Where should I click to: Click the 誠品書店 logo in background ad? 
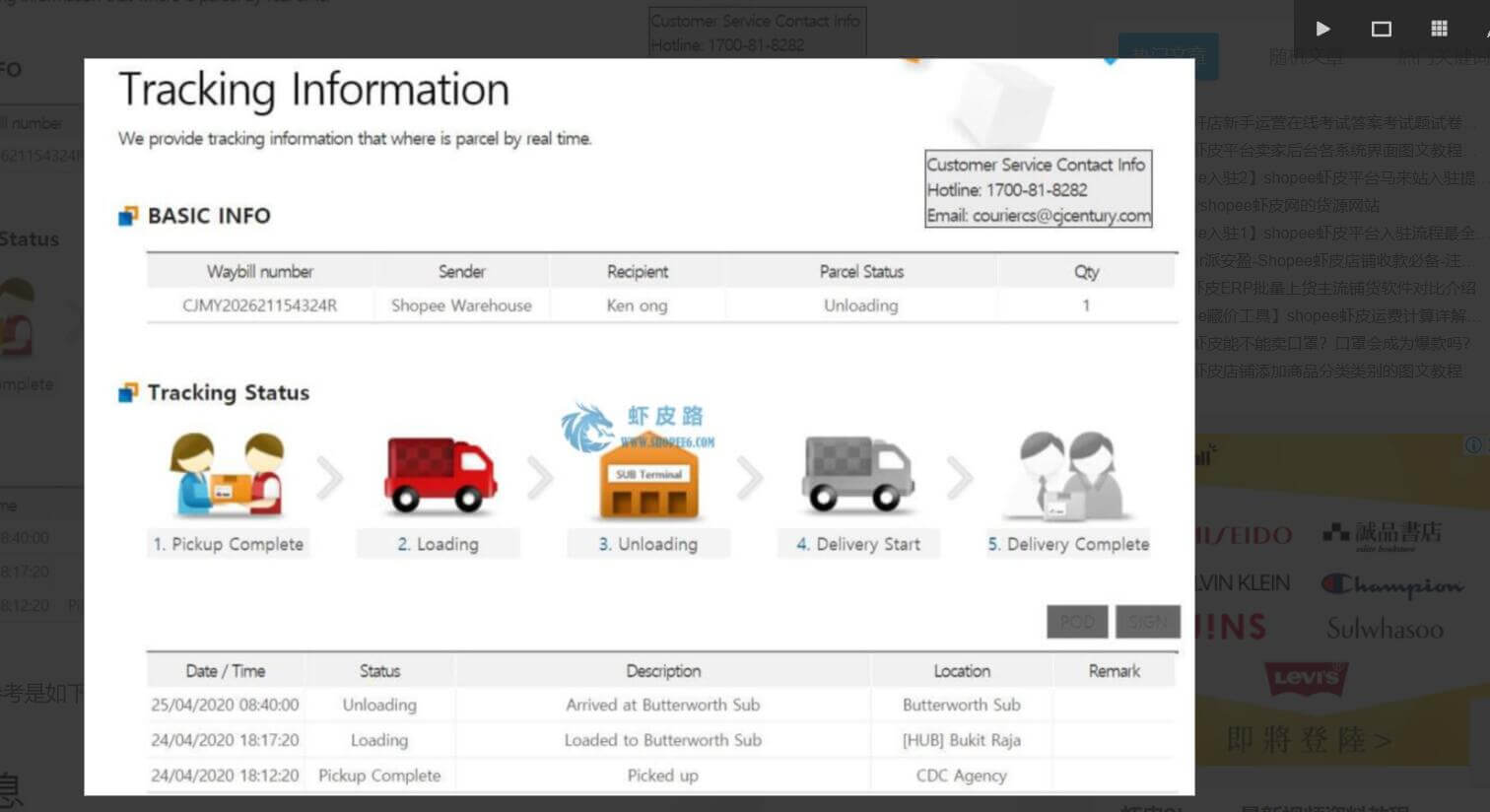[1382, 534]
